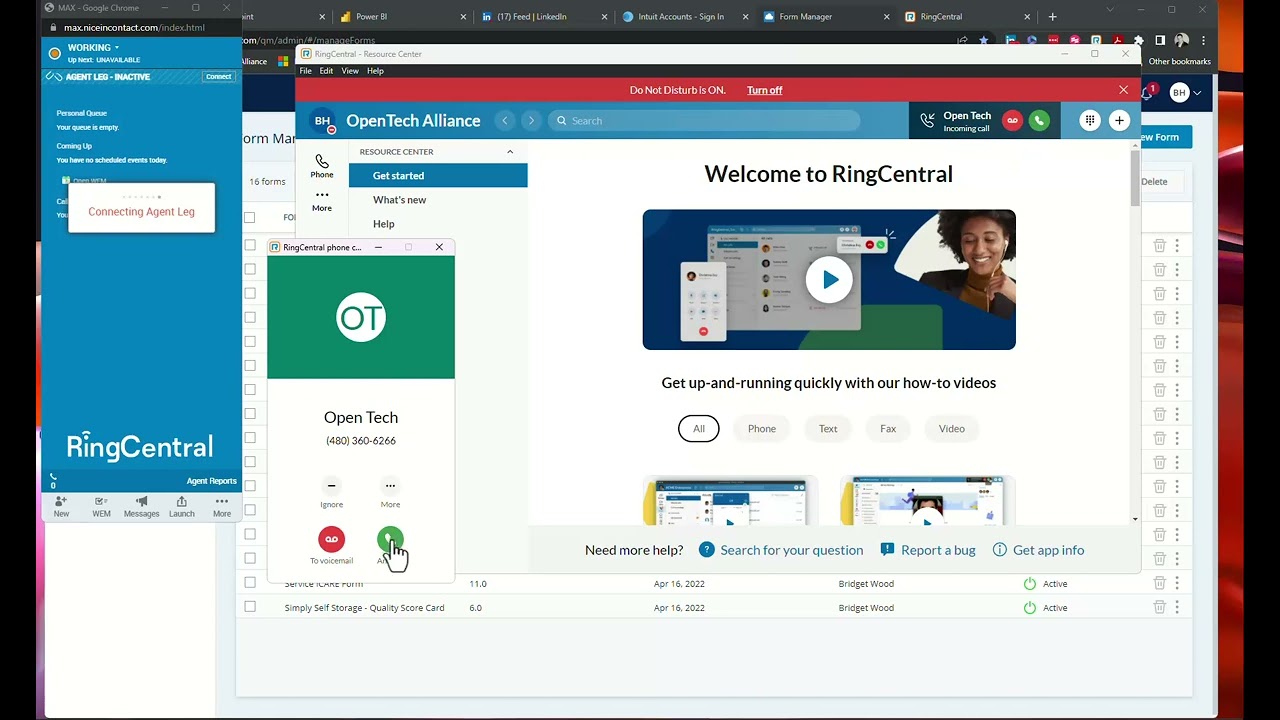Image resolution: width=1280 pixels, height=720 pixels.
Task: Select checkbox for Simply Self Storage form
Action: (x=250, y=607)
